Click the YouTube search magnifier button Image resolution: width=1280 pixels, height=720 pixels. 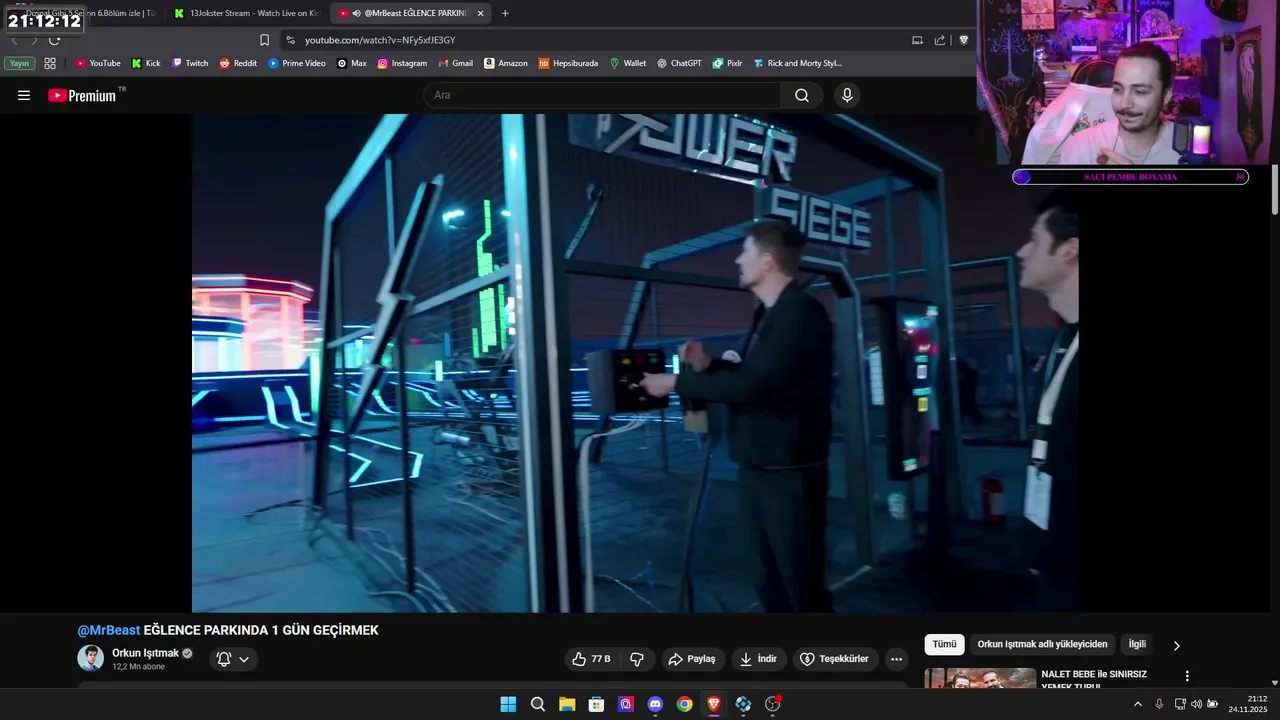[802, 95]
